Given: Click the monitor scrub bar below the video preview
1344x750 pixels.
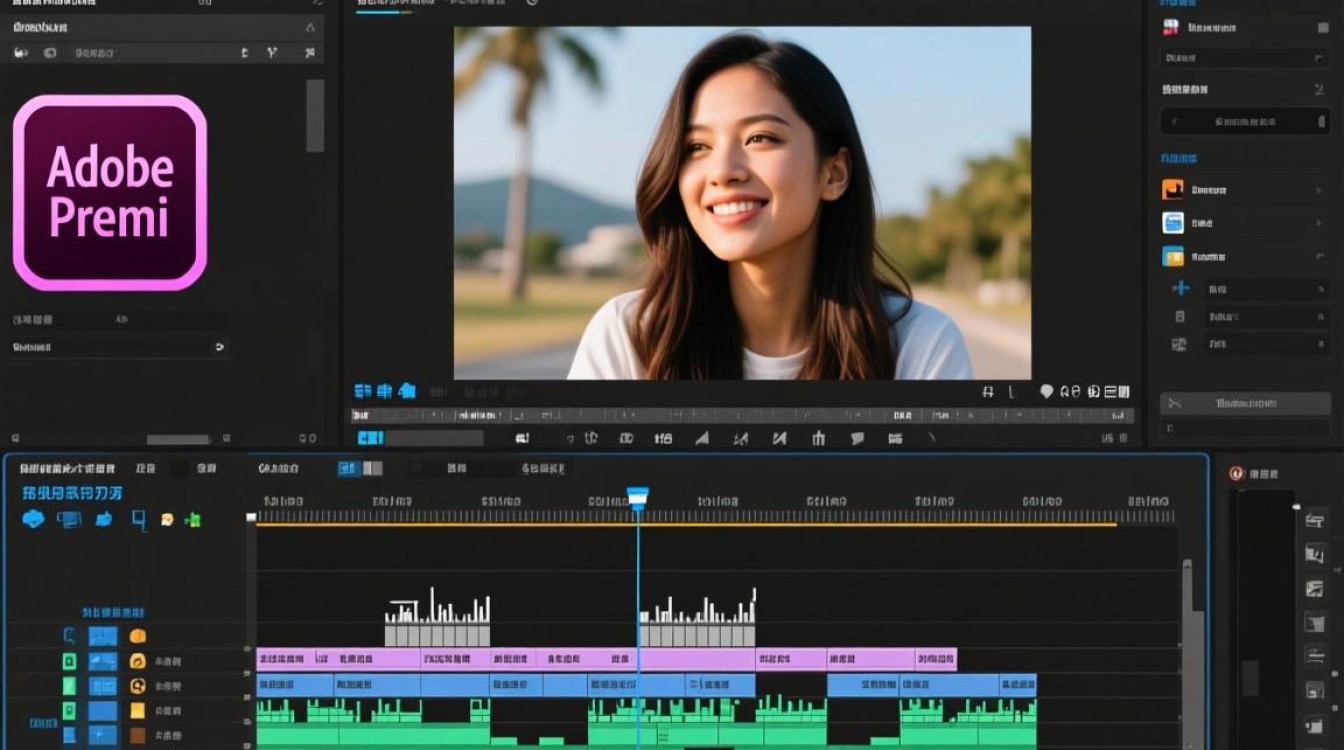Looking at the screenshot, I should point(742,414).
